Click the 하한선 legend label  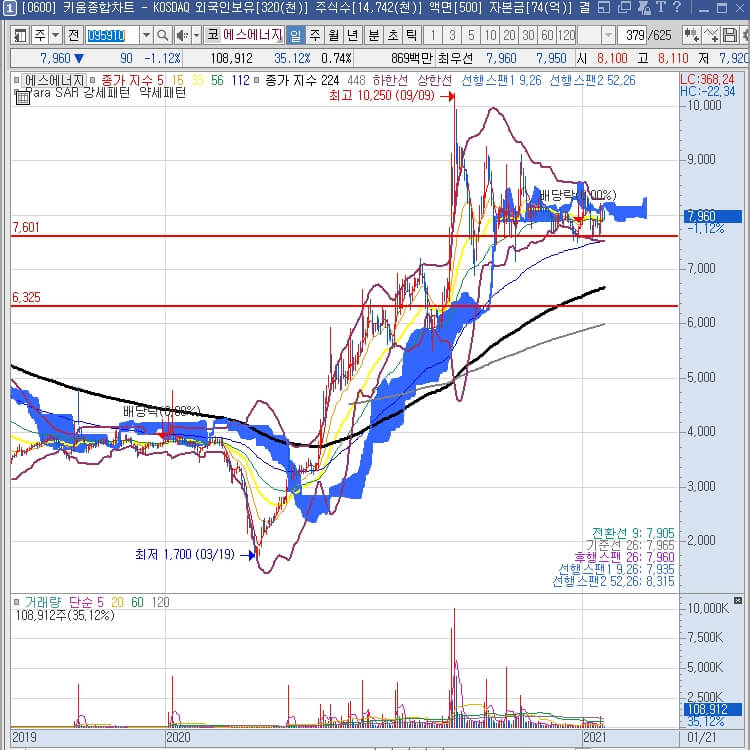(x=390, y=80)
